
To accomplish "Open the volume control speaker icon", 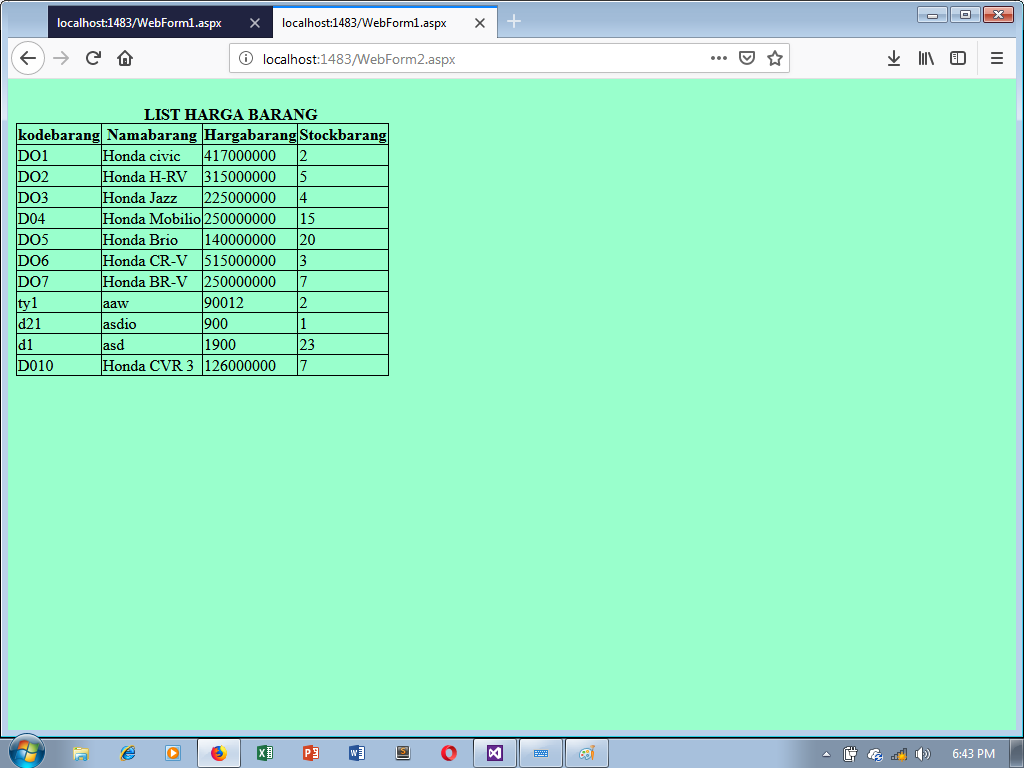I will tap(923, 754).
